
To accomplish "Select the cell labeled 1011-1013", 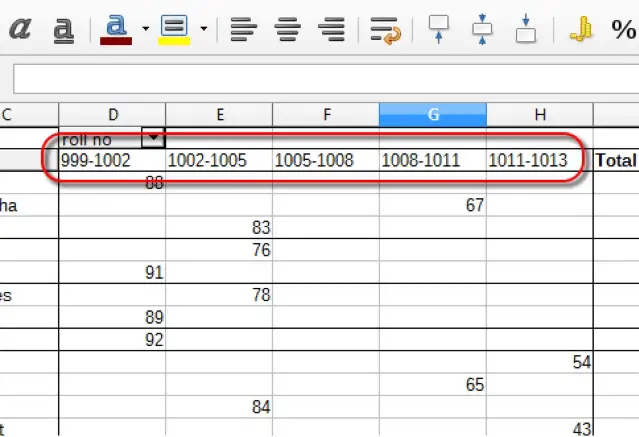I will tap(540, 160).
